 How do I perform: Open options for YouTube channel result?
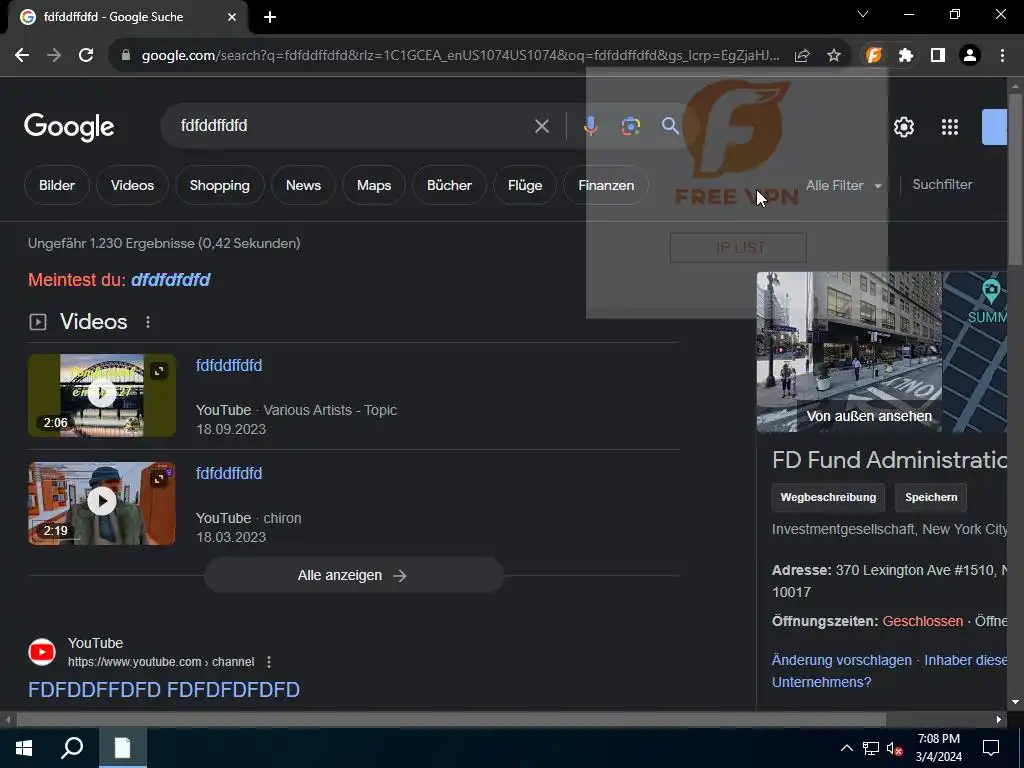click(x=269, y=662)
